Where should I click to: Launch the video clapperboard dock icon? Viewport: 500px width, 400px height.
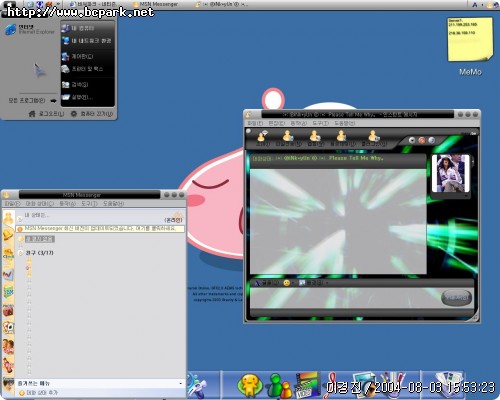(x=307, y=385)
